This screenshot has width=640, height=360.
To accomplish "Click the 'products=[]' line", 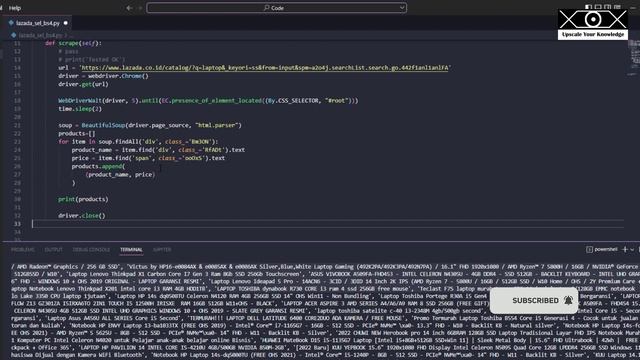I will click(77, 133).
